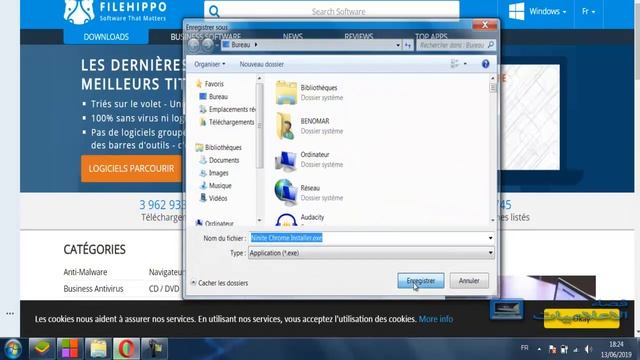This screenshot has width=640, height=360.
Task: Click the FileHippo logo
Action: coord(115,11)
